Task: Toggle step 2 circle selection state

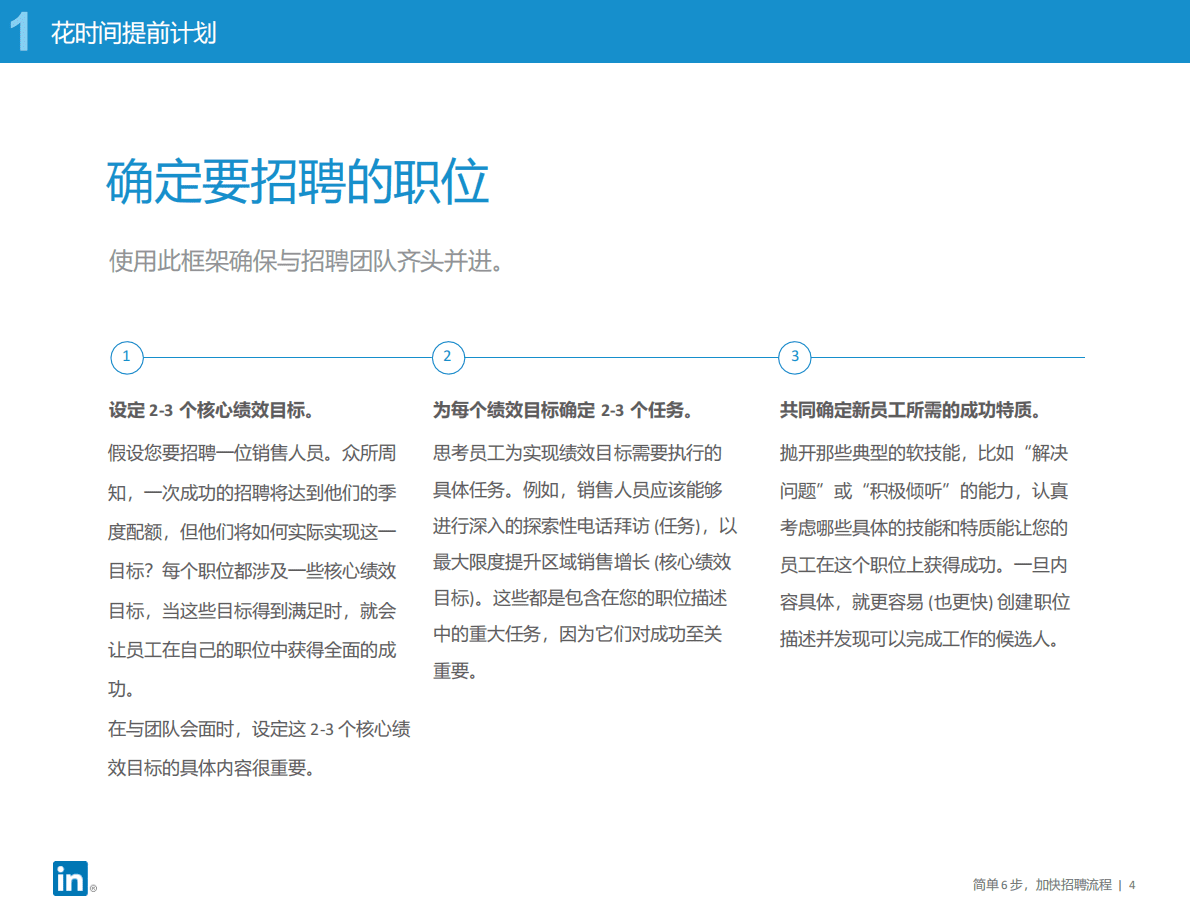Action: (448, 357)
